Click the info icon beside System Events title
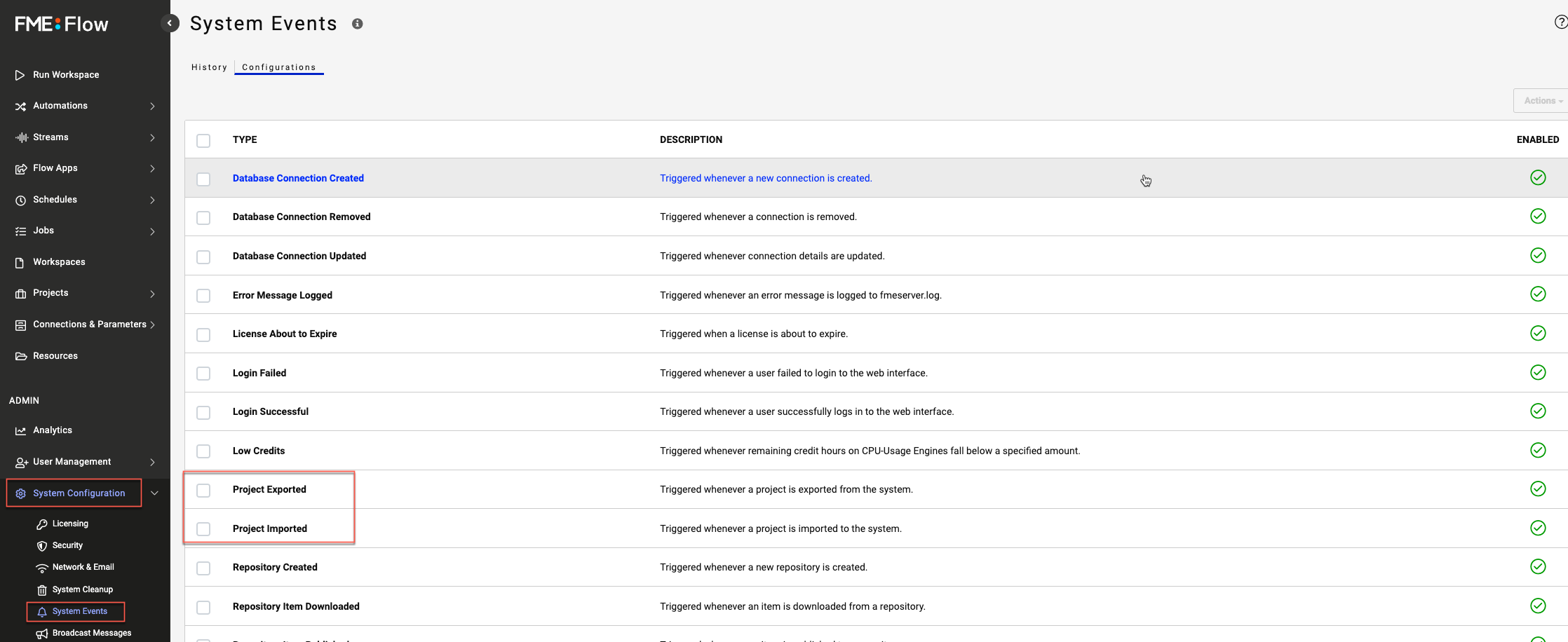 [358, 24]
